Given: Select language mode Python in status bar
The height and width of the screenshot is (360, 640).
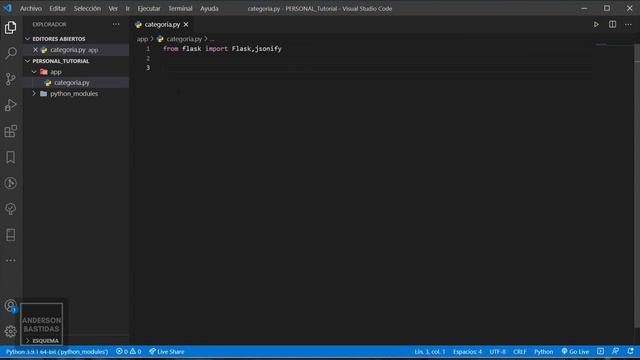Looking at the screenshot, I should coord(543,351).
